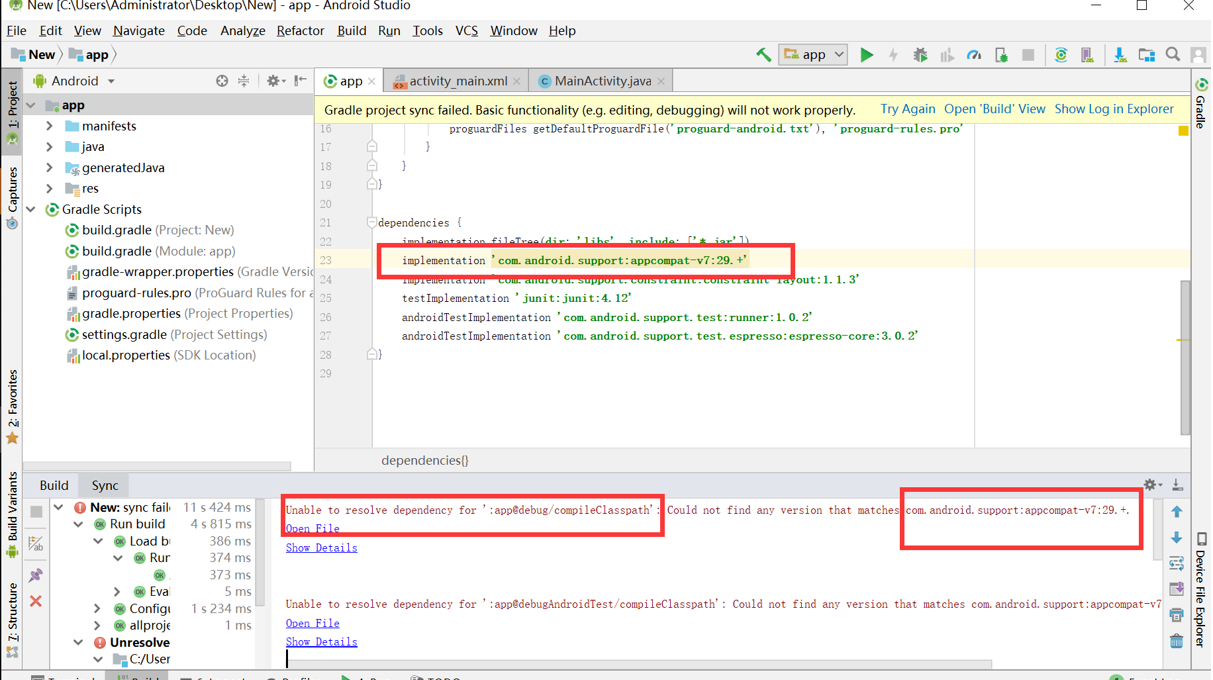Screen dimensions: 1213x680
Task: Open the Build Variants side tab
Action: pos(13,516)
